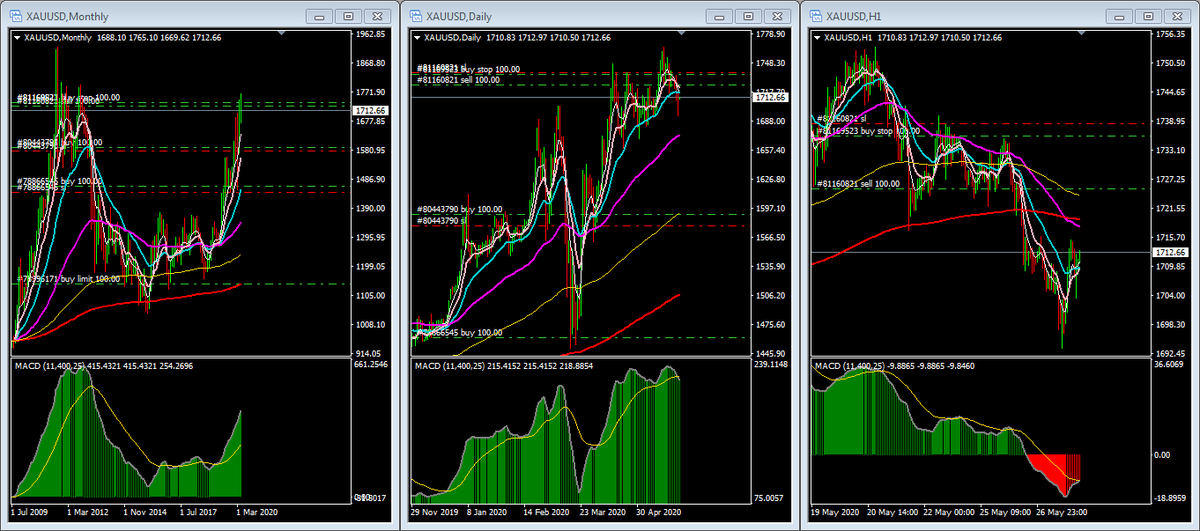Maximize the XAUUSD,H1 chart window
Viewport: 1200px width, 531px height.
point(1149,17)
